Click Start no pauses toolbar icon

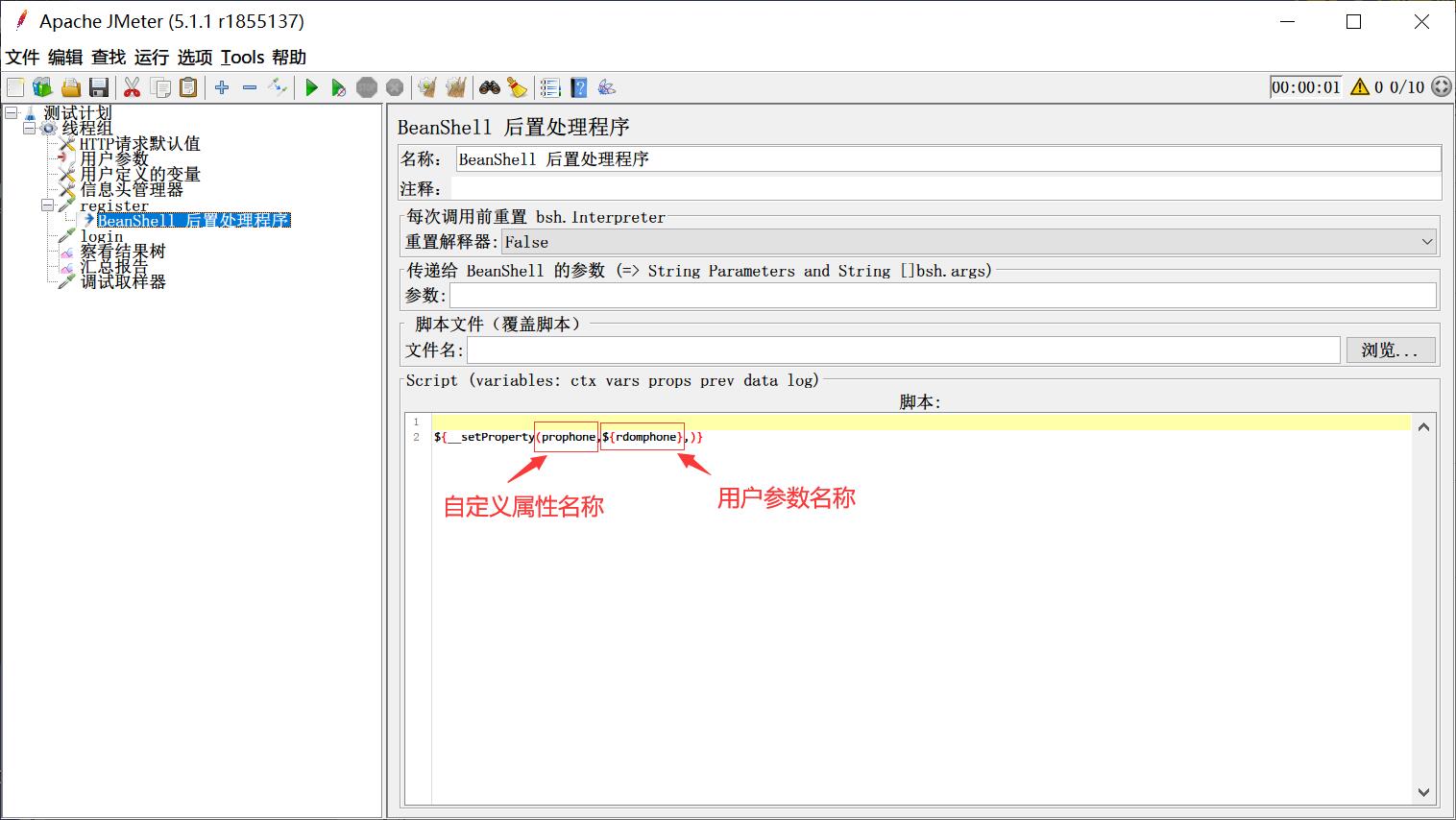point(338,88)
